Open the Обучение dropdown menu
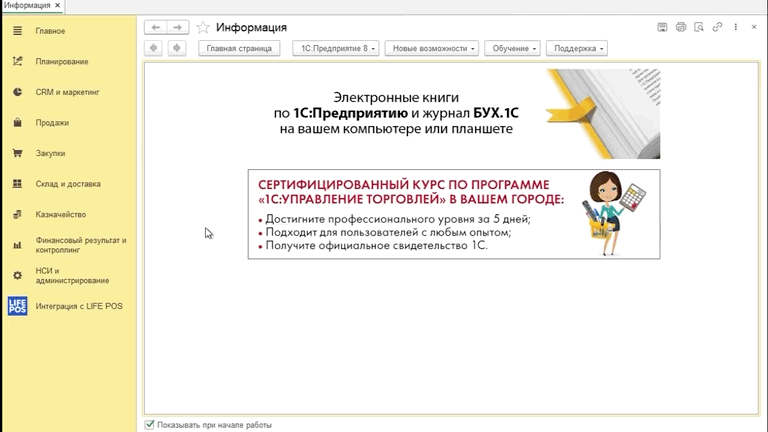 tap(512, 48)
